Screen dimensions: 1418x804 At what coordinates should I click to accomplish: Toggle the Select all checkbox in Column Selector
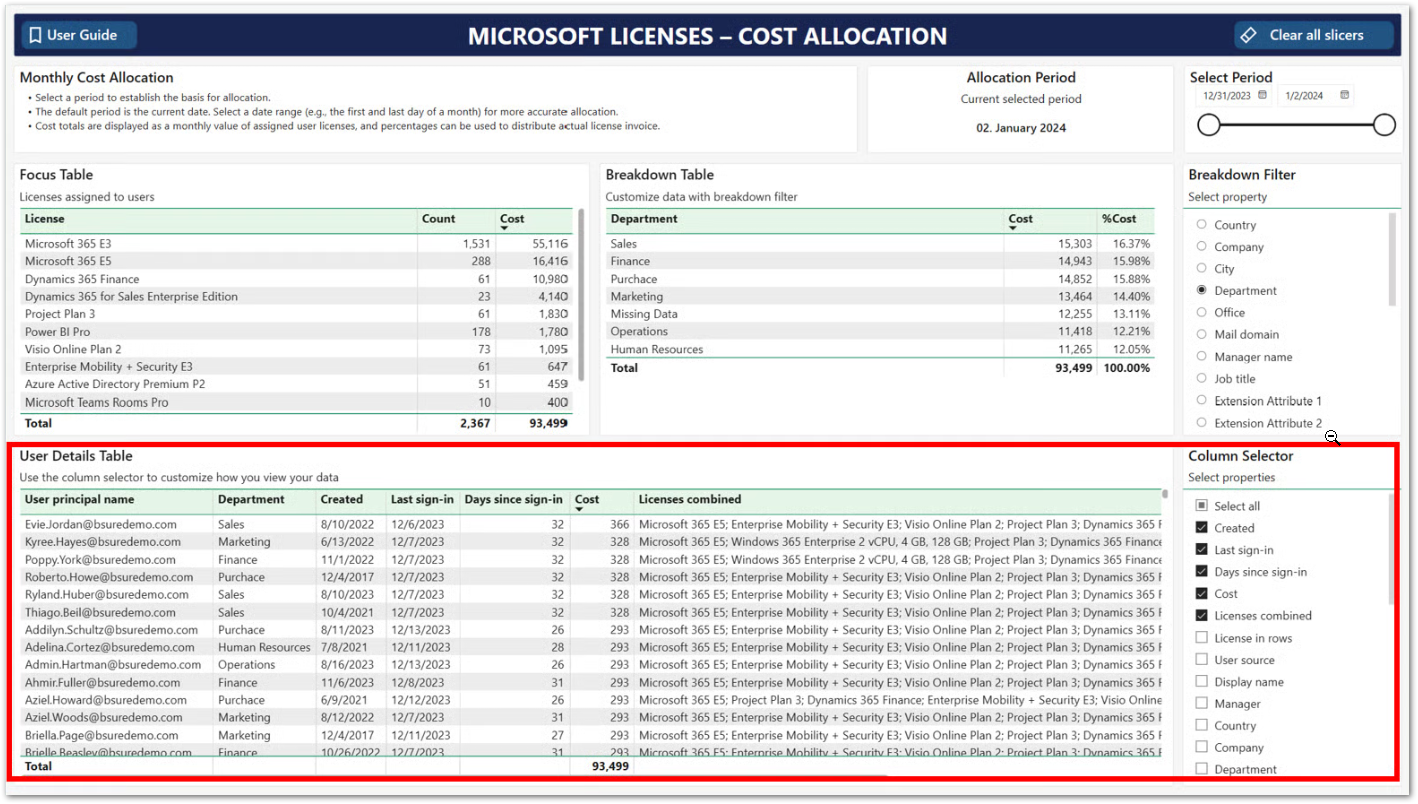click(x=1202, y=506)
